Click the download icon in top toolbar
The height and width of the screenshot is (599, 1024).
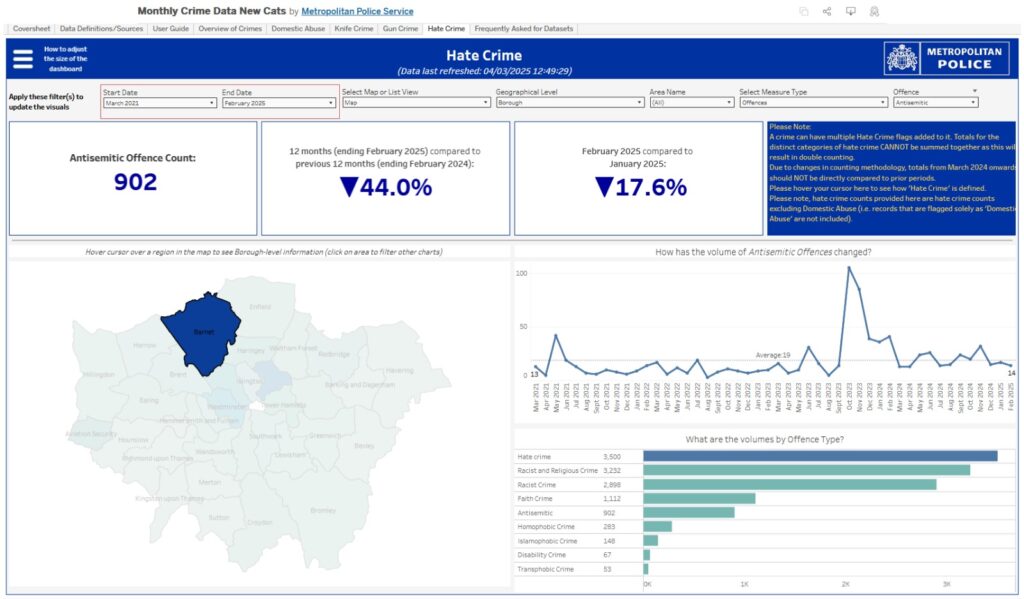[850, 11]
